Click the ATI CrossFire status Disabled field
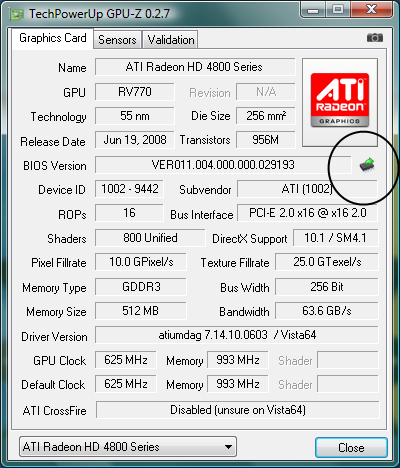Viewport: 400px width, 468px height. click(238, 410)
